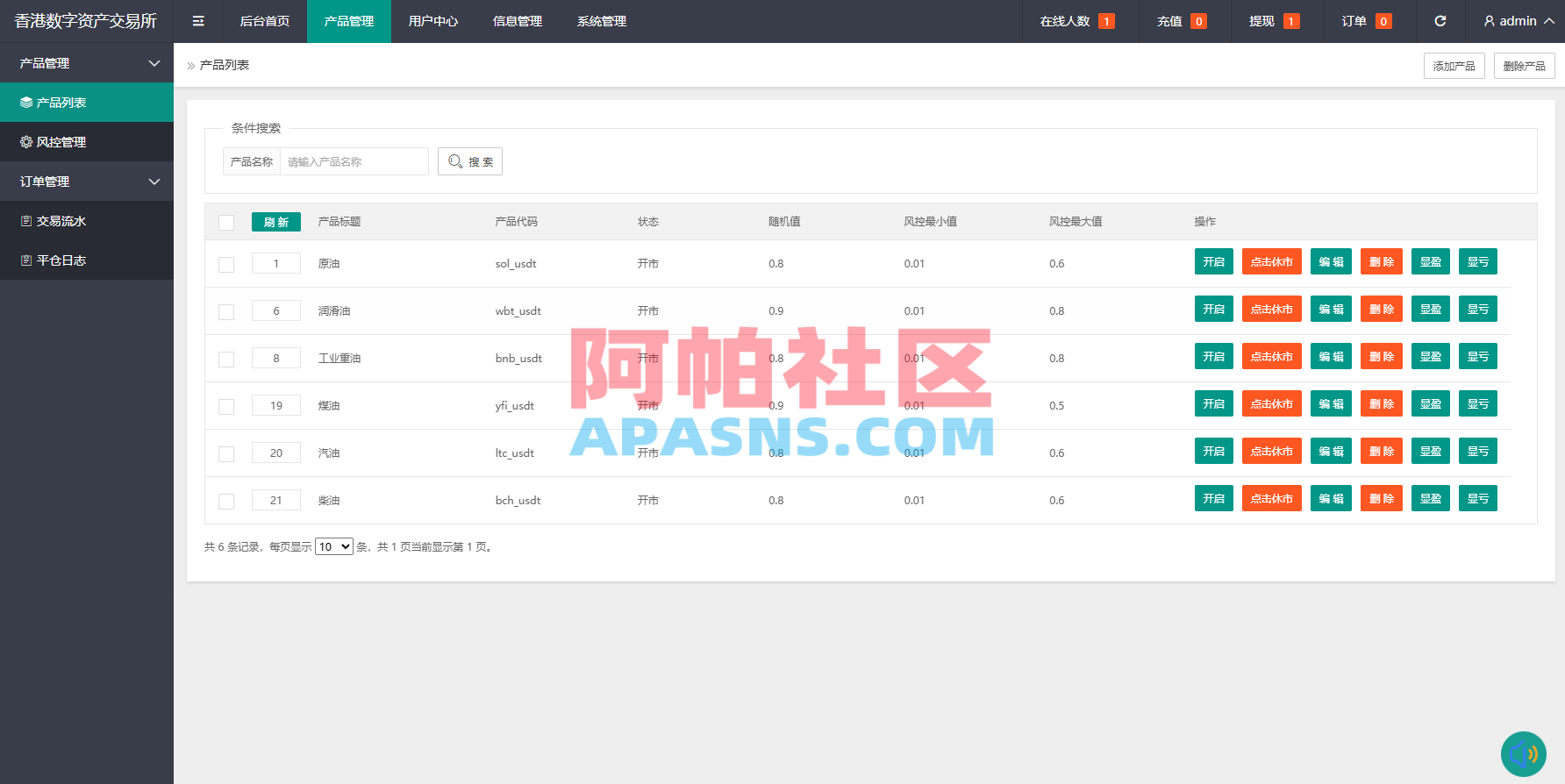This screenshot has height=784, width=1565.
Task: Switch to the 信息管理 tab
Action: click(x=518, y=21)
